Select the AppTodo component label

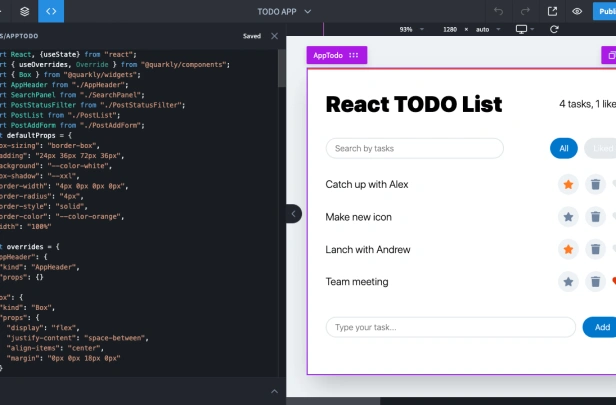[337, 55]
